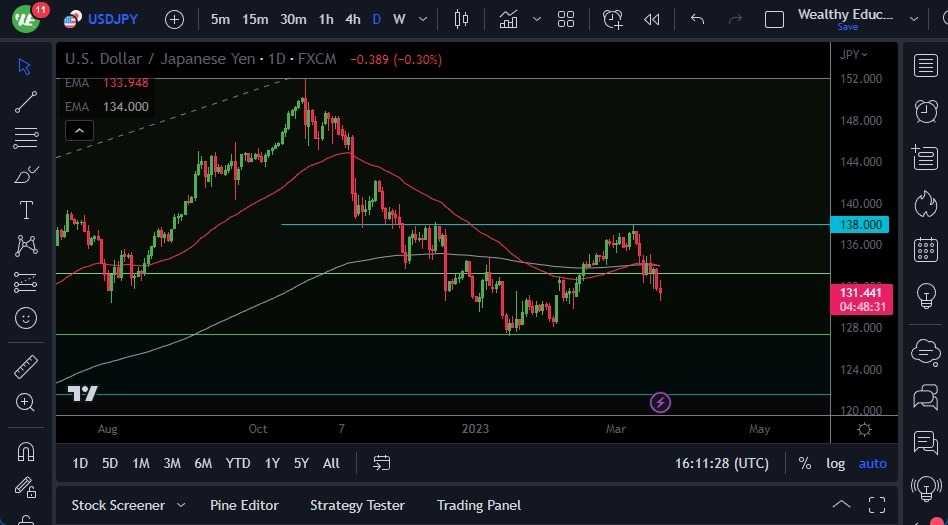Open the Pine Editor tab

tap(244, 505)
